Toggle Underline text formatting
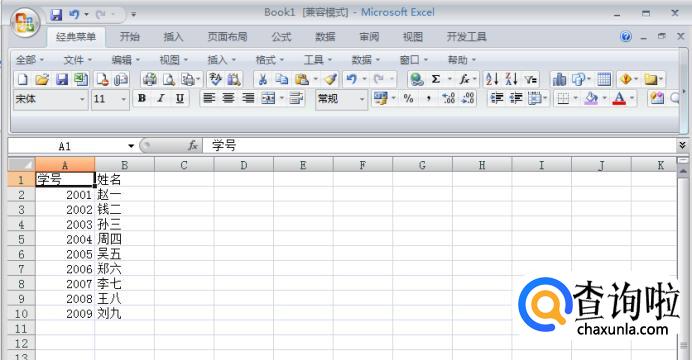This screenshot has width=692, height=360. (x=180, y=98)
